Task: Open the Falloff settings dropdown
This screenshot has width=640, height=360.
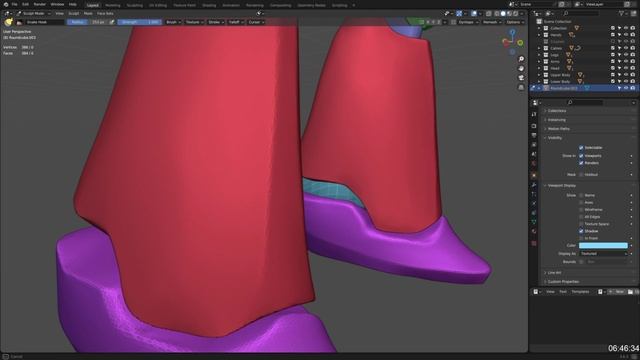Action: pos(236,22)
